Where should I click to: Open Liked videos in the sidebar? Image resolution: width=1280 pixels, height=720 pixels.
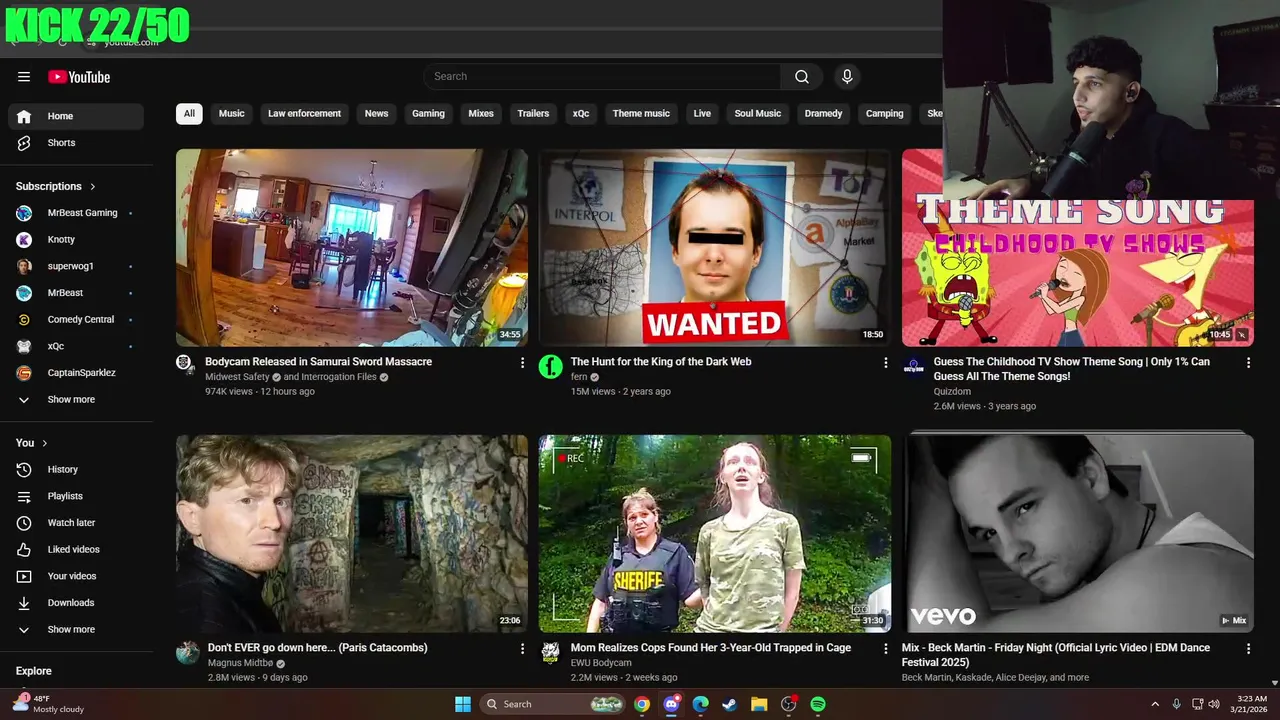click(x=76, y=549)
